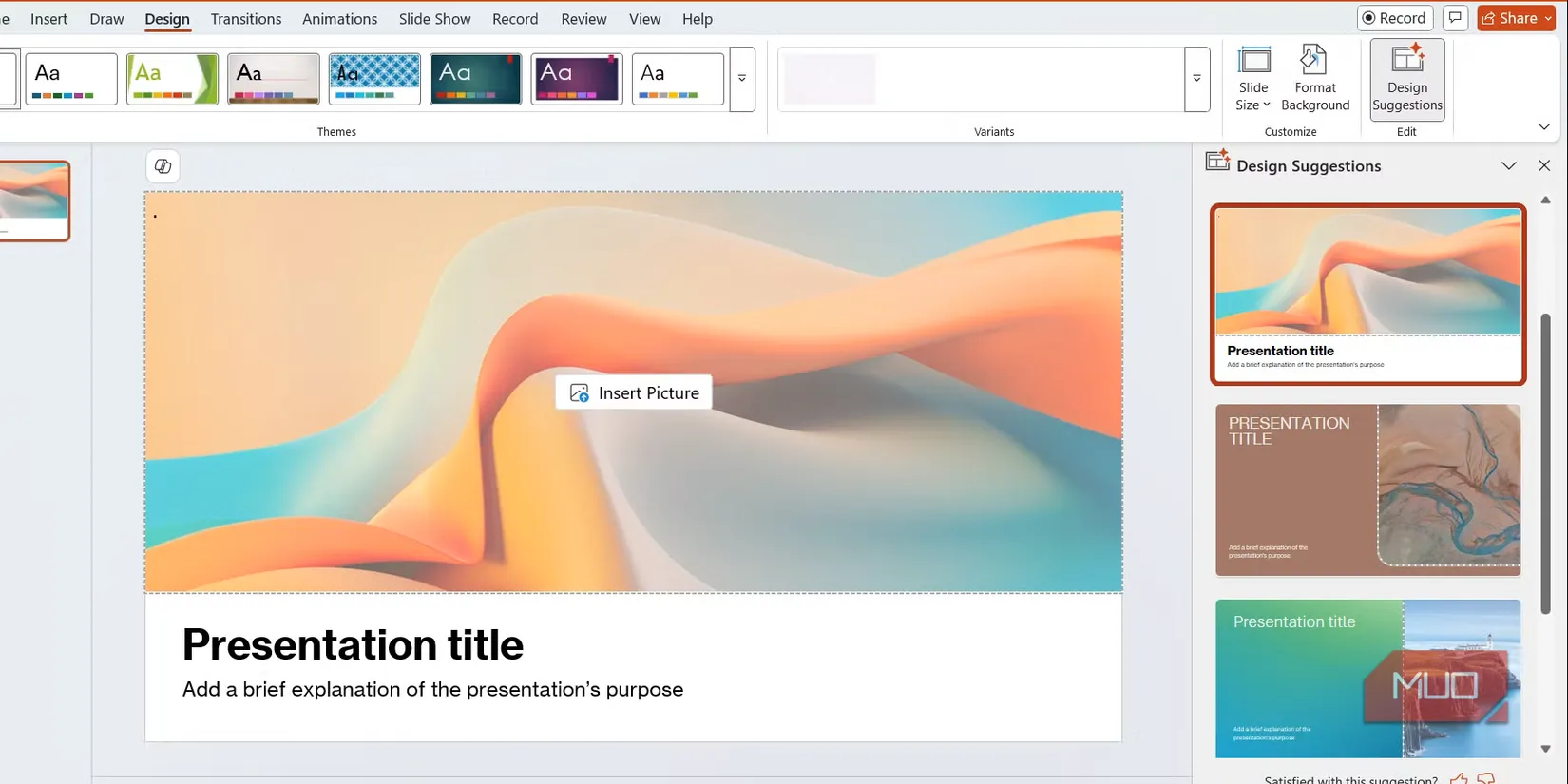Open the Animations tab
This screenshot has height=784, width=1568.
coord(339,19)
